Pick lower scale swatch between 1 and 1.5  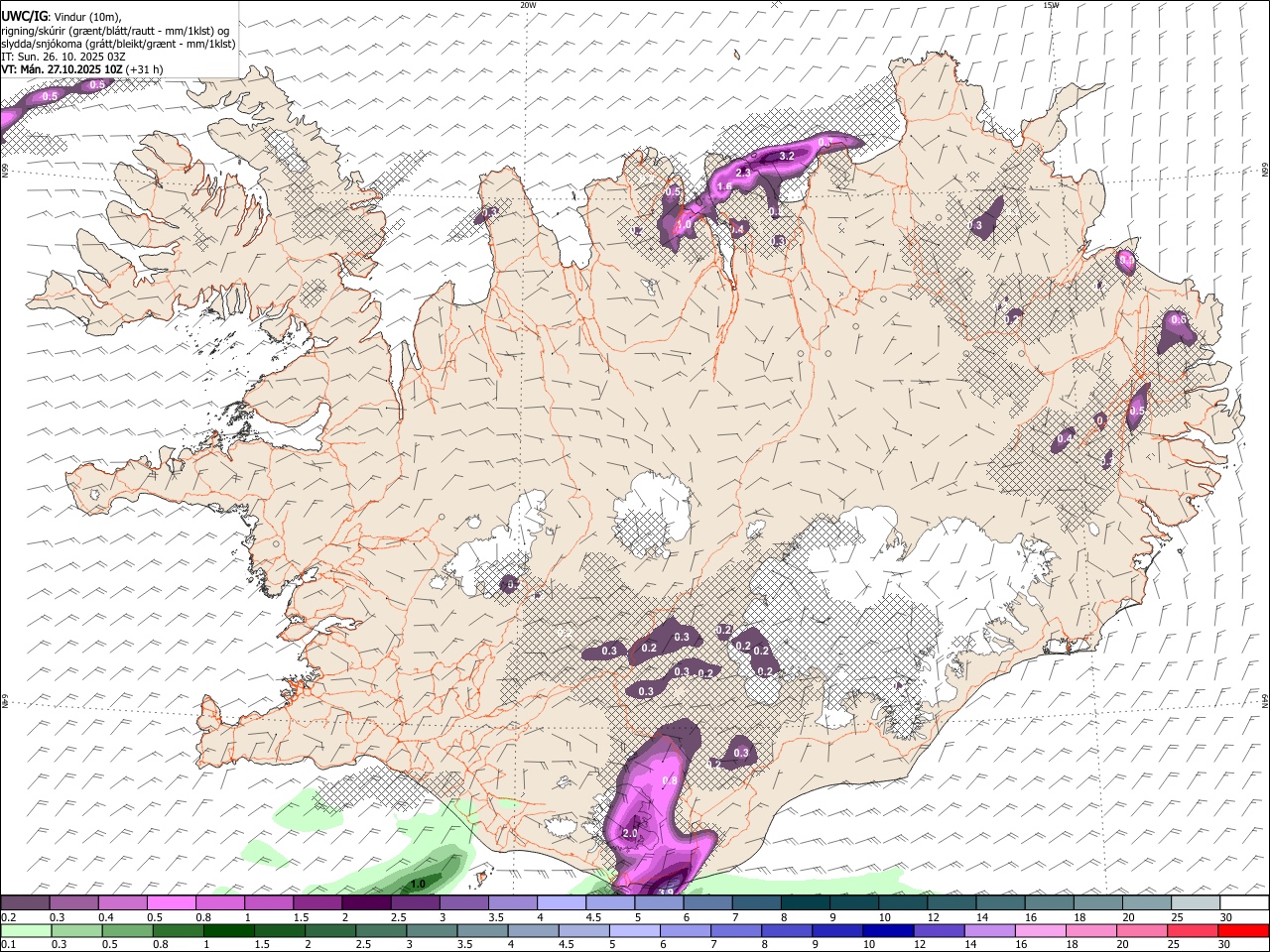tap(227, 930)
